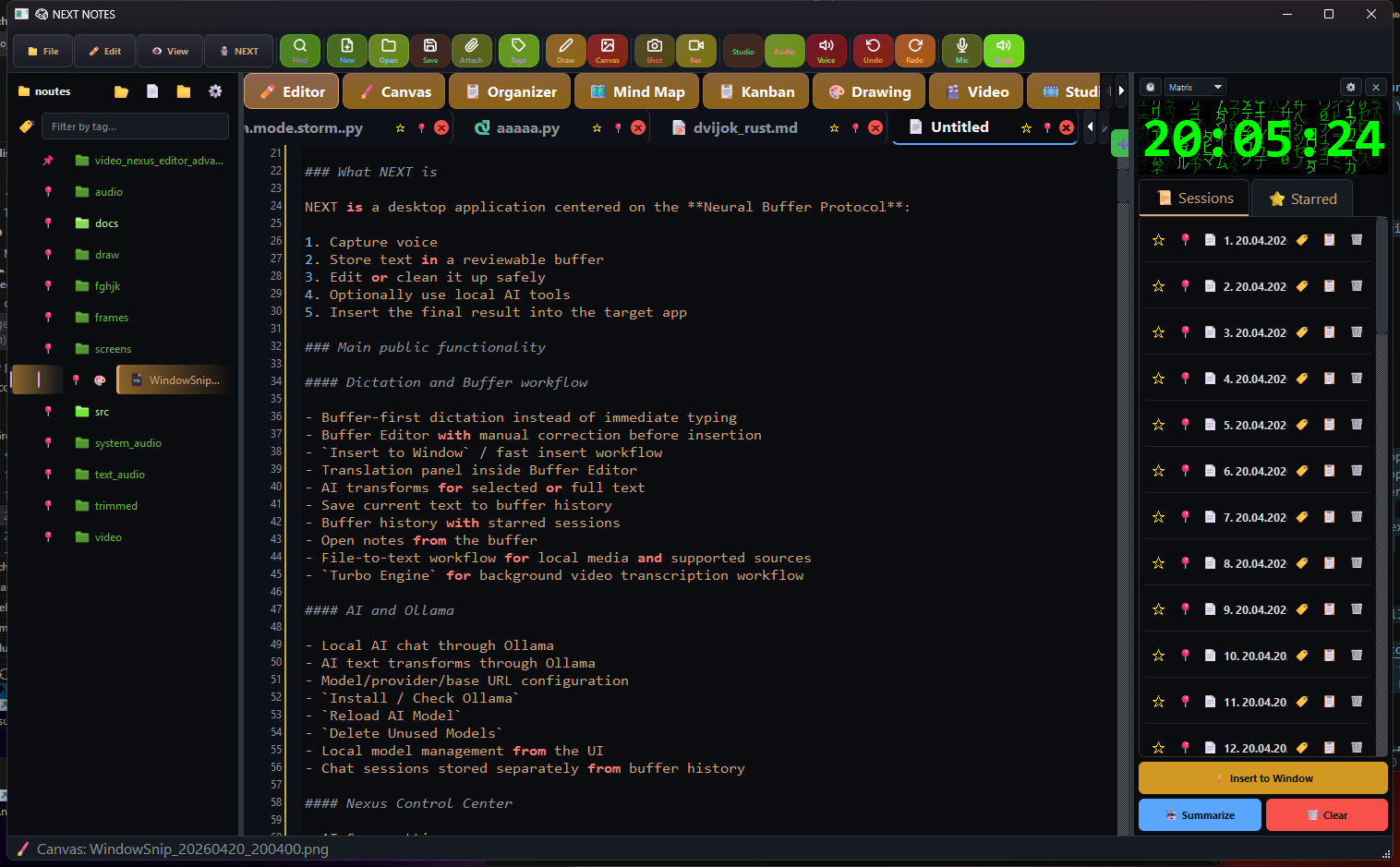The image size is (1400, 867).
Task: Switch to the Organizer mode tab
Action: tap(510, 91)
